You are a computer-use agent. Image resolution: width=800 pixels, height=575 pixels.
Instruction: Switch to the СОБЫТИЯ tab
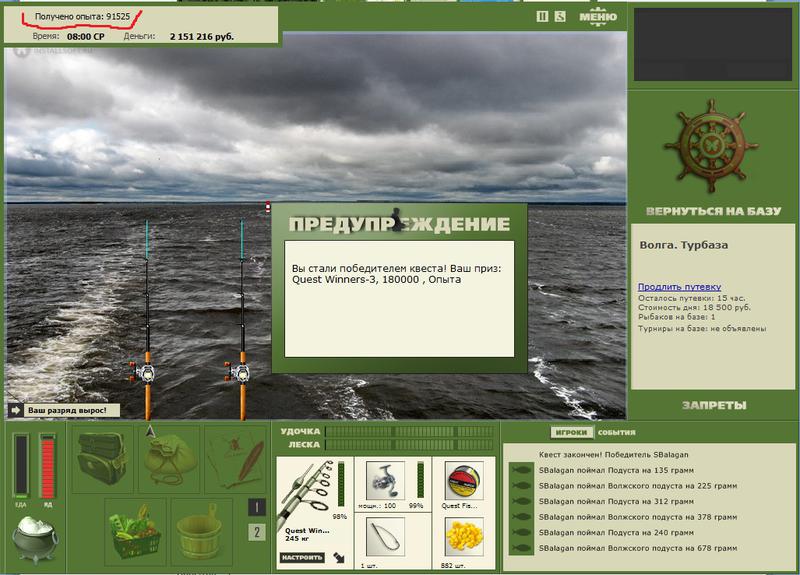pyautogui.click(x=616, y=432)
